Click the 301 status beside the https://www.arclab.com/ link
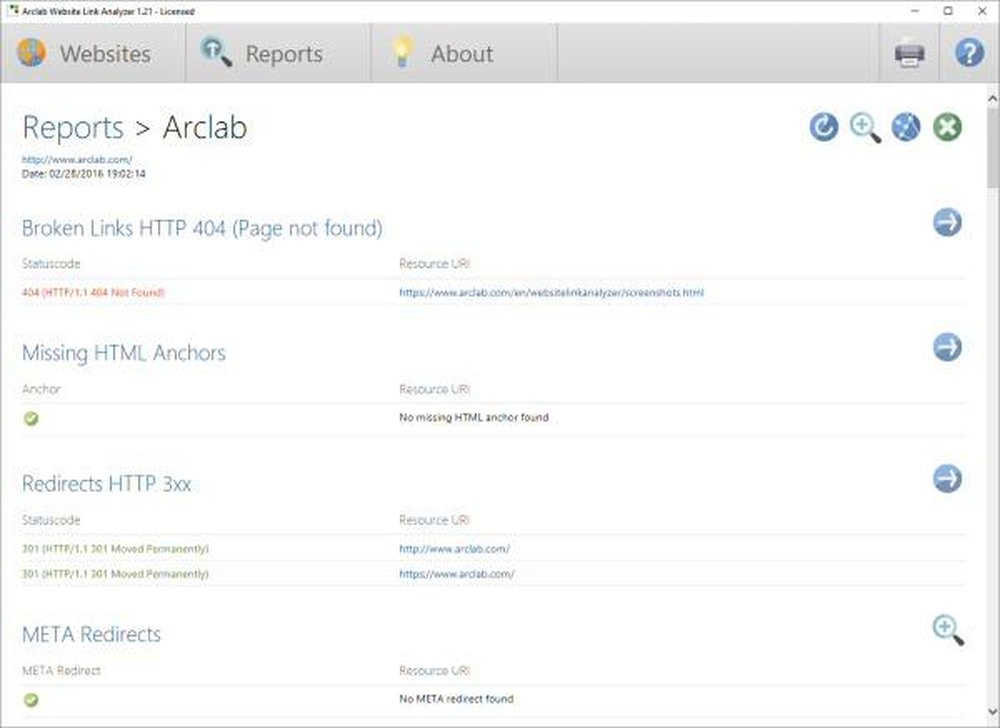Viewport: 1000px width, 728px height. [115, 574]
